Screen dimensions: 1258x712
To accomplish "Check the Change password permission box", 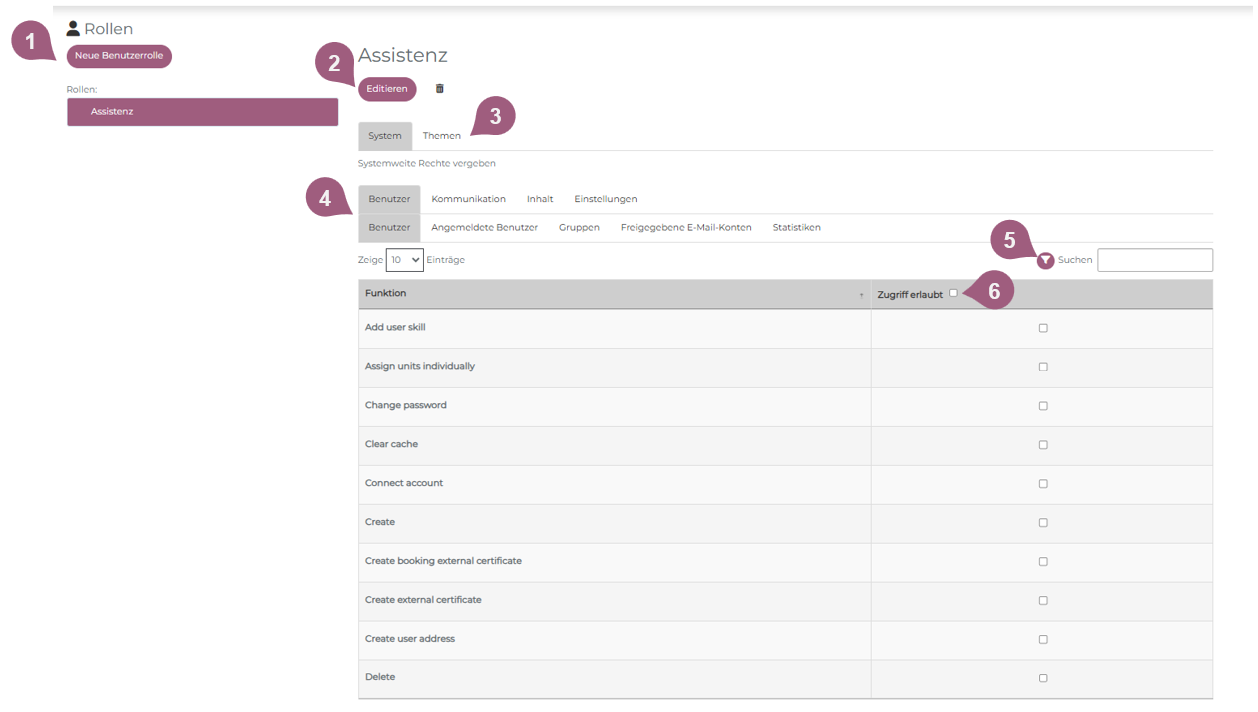I will tap(1043, 406).
